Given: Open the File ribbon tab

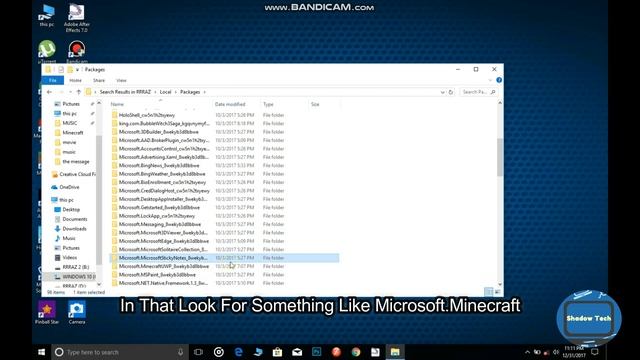Looking at the screenshot, I should click(x=53, y=80).
